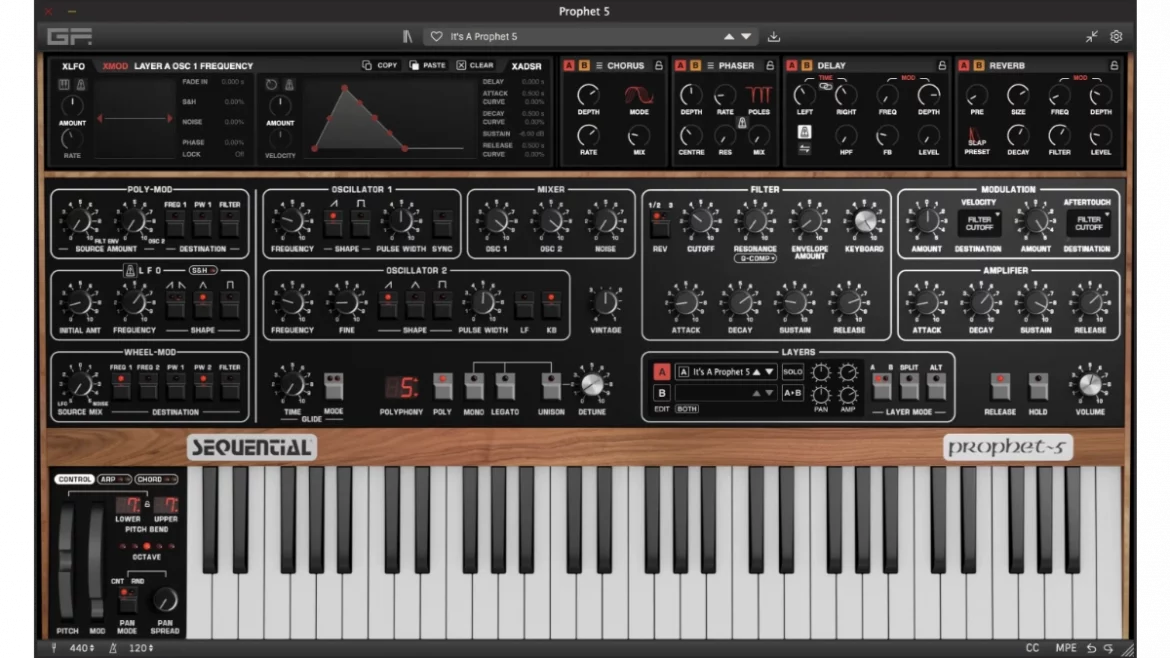Select the CHORD tab
1170x658 pixels.
(155, 479)
